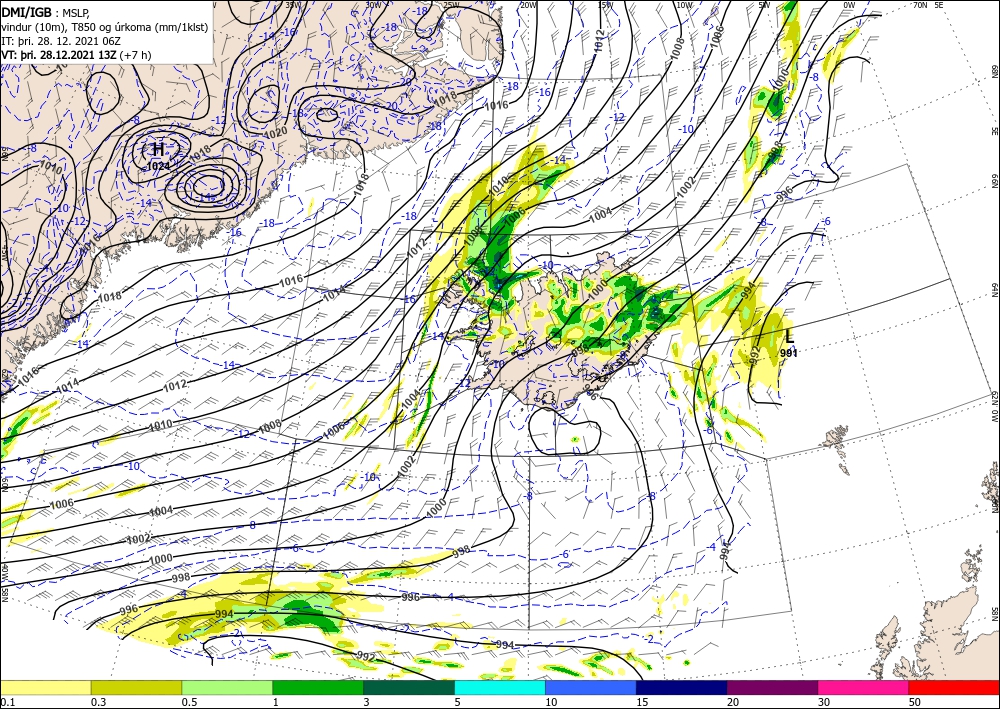Screen dimensions: 1000x709
Task: Click the 'L' low-pressure marker east of Iceland
Action: (x=790, y=336)
